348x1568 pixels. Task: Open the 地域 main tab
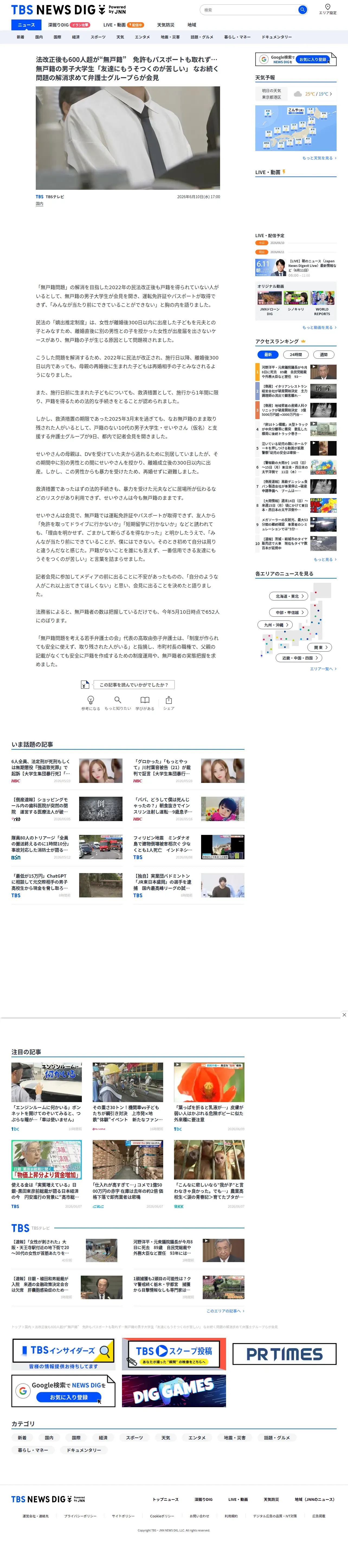pyautogui.click(x=192, y=25)
